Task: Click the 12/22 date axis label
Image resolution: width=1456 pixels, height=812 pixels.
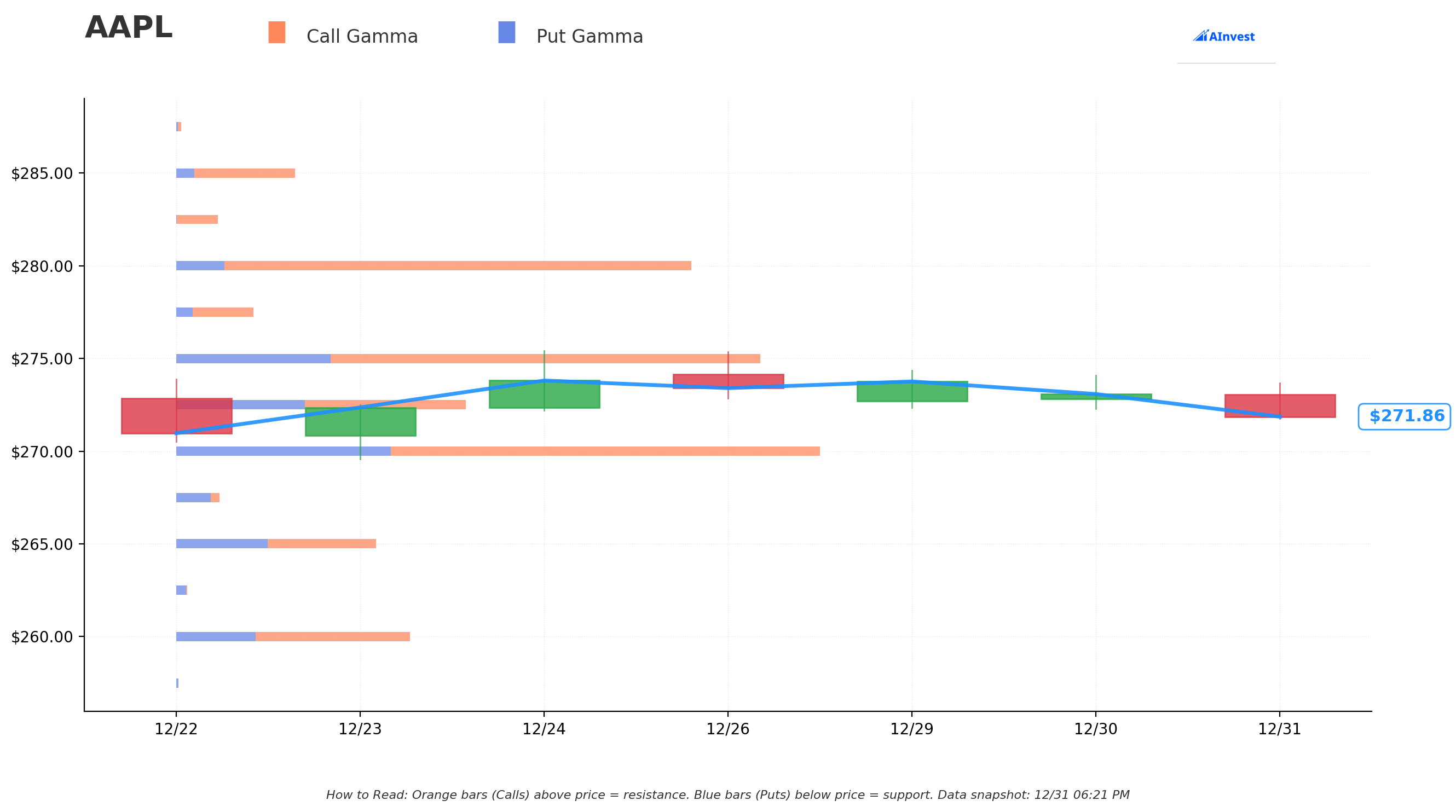Action: (176, 729)
